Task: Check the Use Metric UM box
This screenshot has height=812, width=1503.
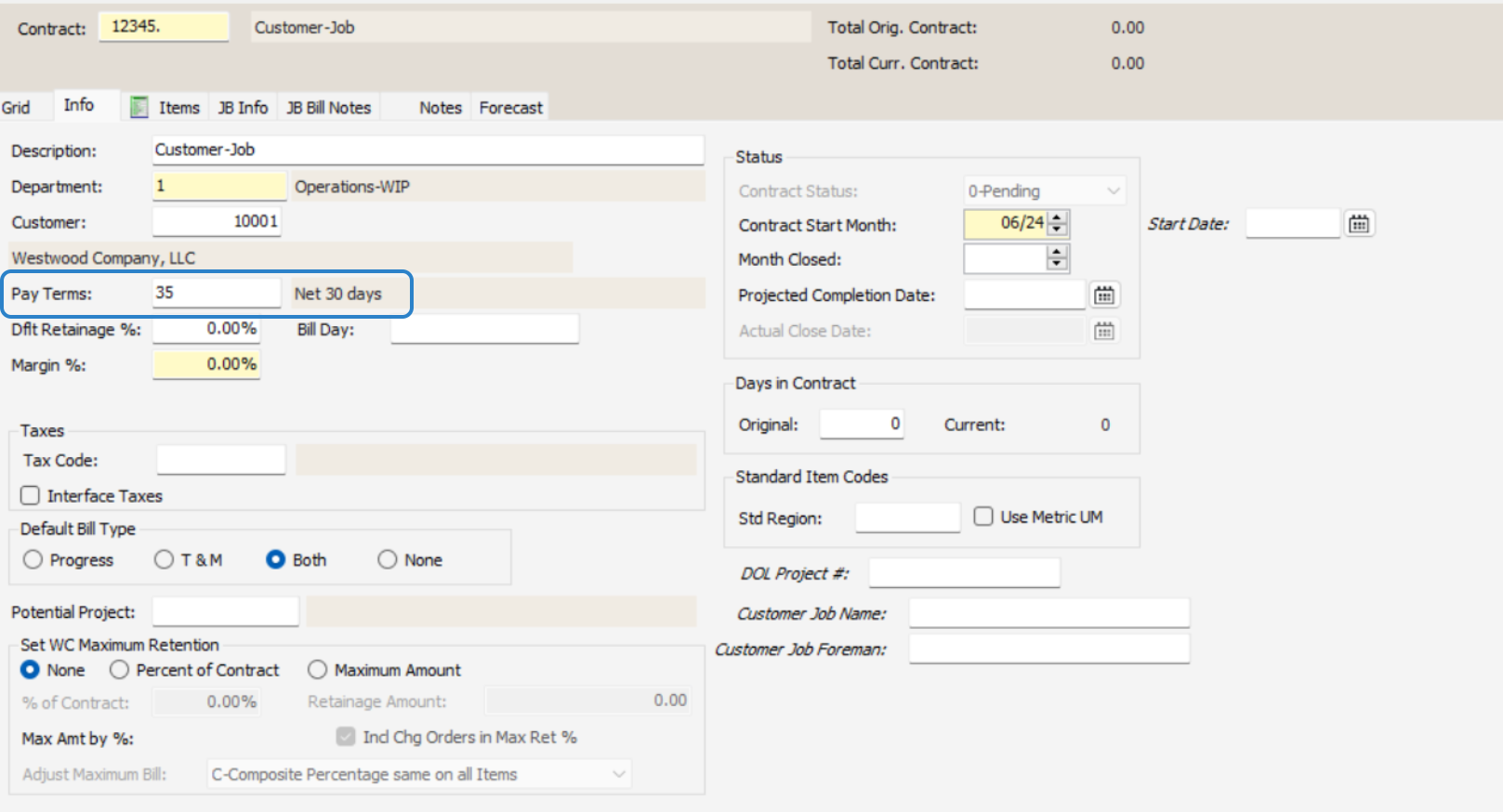Action: pos(983,517)
